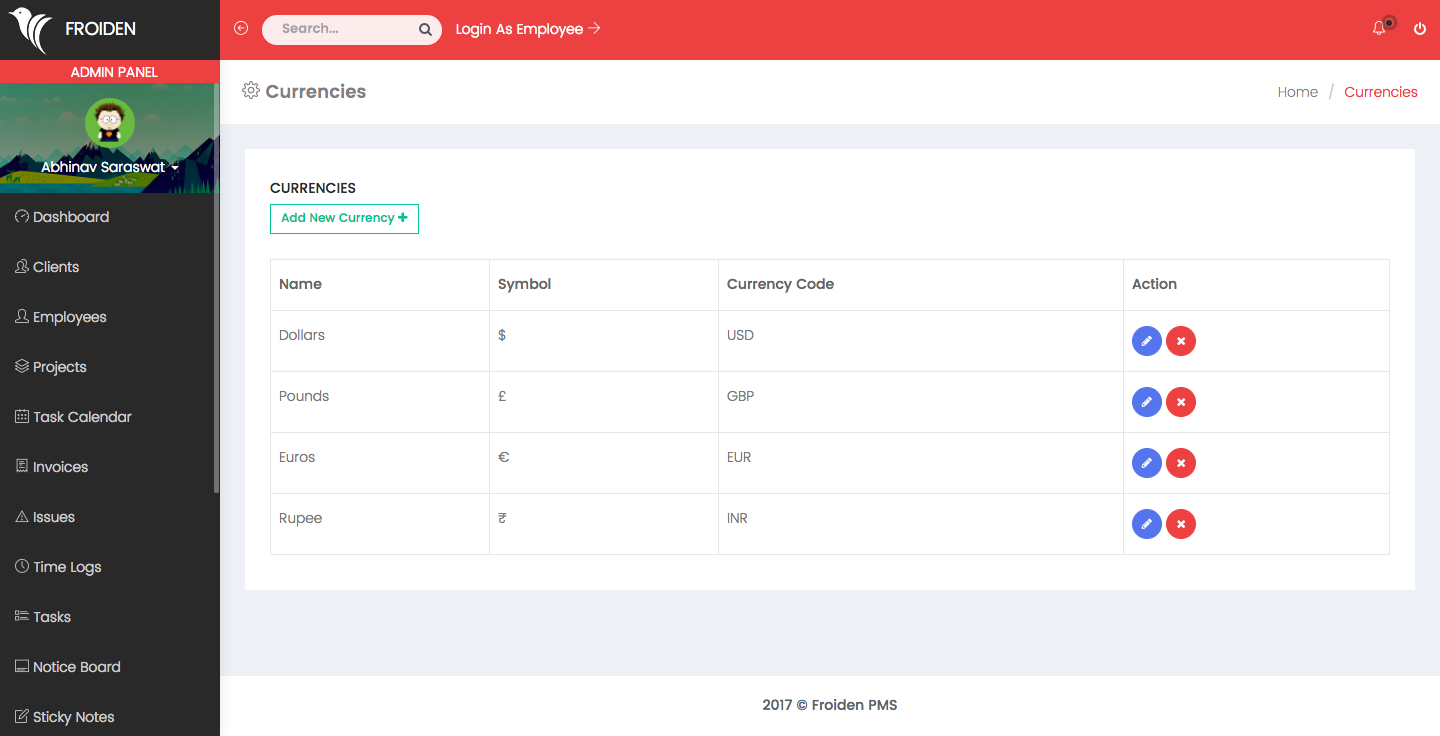Click the sidebar collapse arrow icon
1440x736 pixels.
(x=241, y=29)
